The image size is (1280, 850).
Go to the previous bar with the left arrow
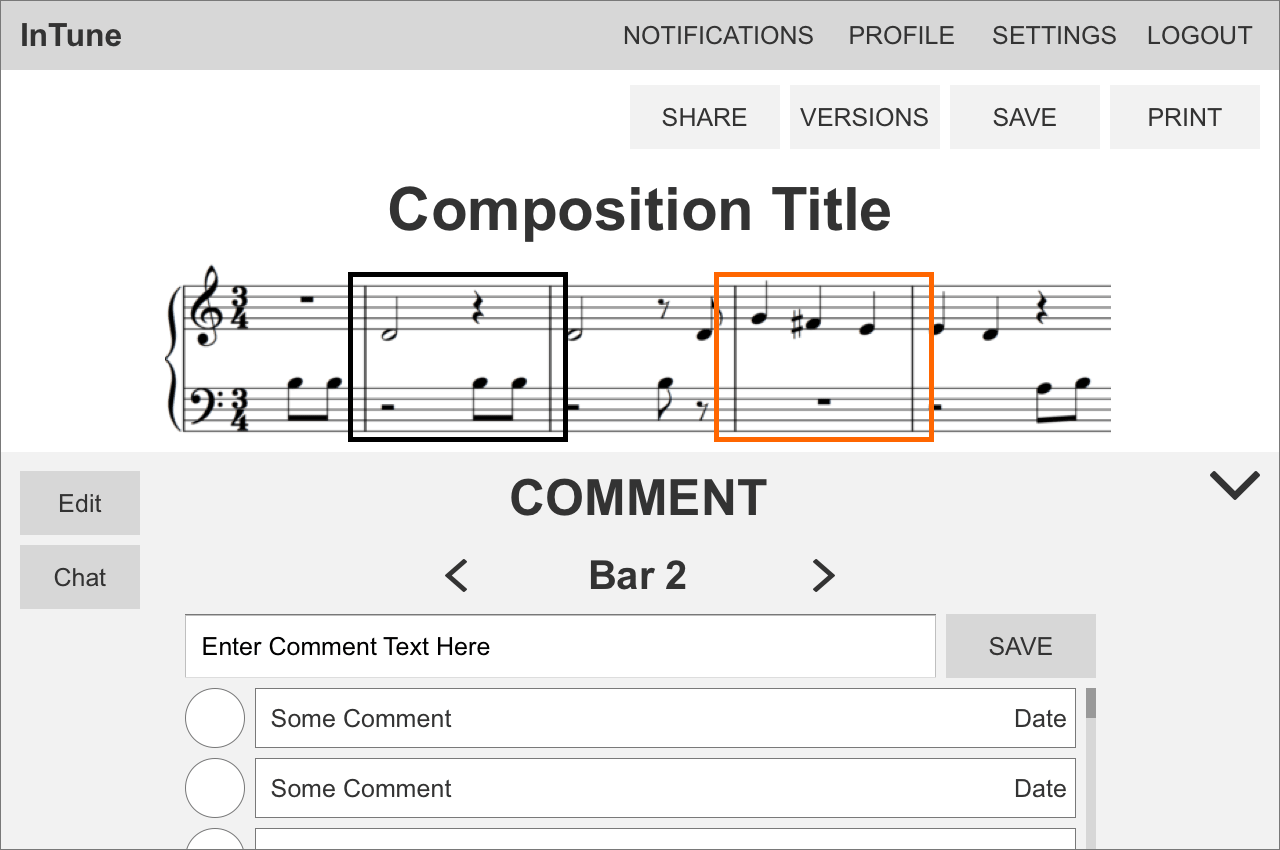pyautogui.click(x=456, y=576)
